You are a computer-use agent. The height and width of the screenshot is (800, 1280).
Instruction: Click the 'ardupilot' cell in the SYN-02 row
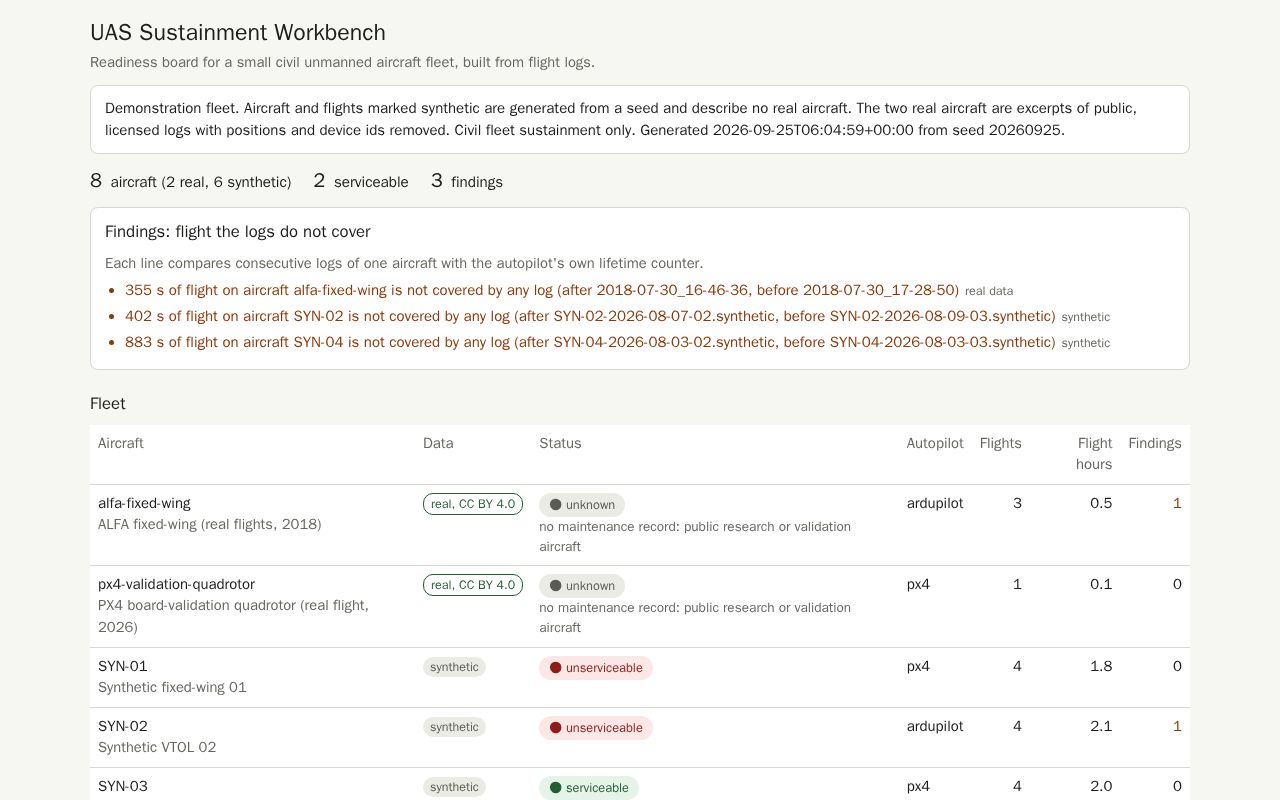click(935, 726)
